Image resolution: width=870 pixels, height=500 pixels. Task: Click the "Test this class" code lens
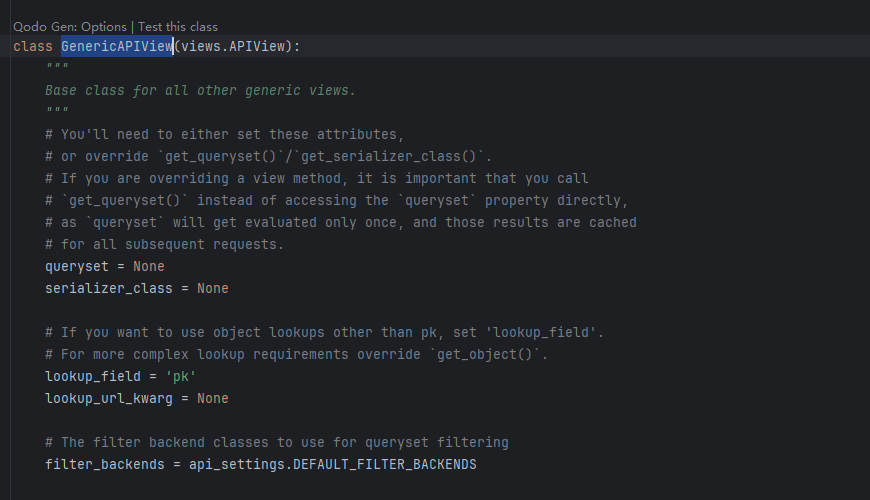(178, 27)
